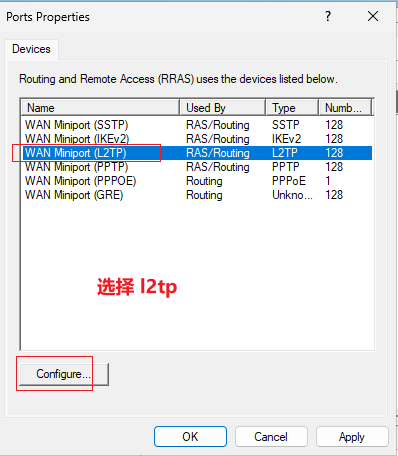
Task: Click the L2TP type cell
Action: pyautogui.click(x=285, y=153)
